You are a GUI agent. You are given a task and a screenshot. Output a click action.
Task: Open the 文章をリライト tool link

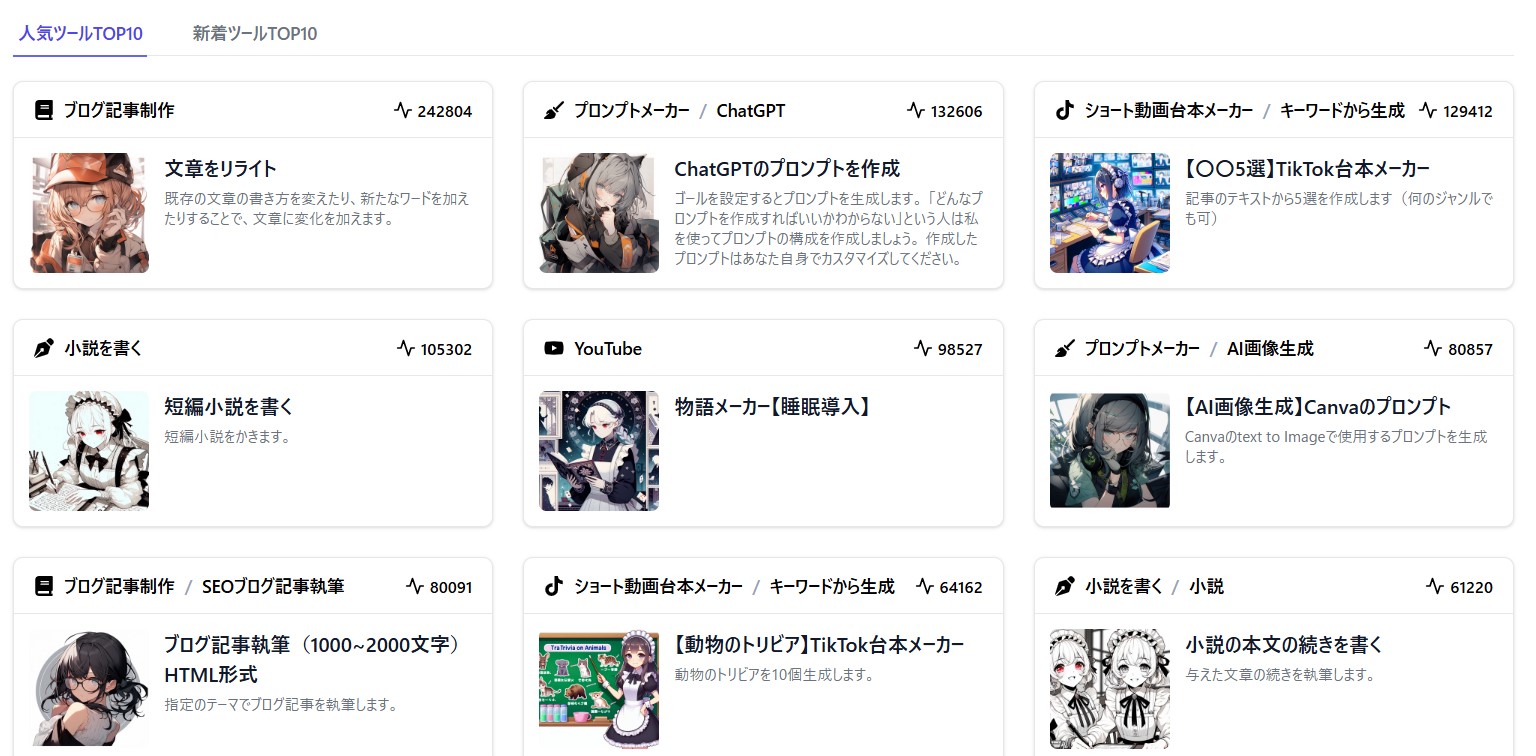[x=220, y=168]
